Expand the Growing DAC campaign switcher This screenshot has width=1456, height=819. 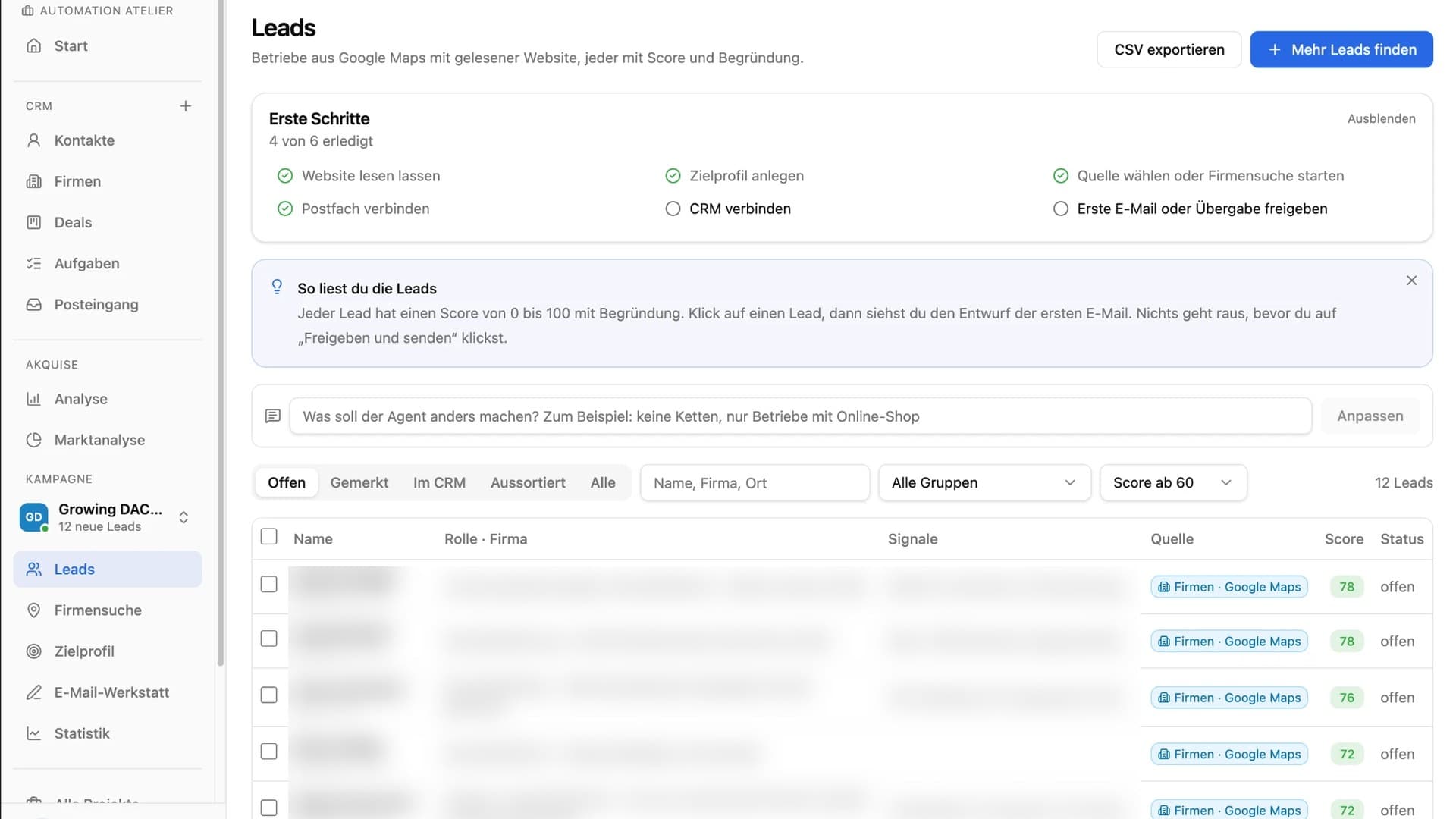[x=184, y=517]
